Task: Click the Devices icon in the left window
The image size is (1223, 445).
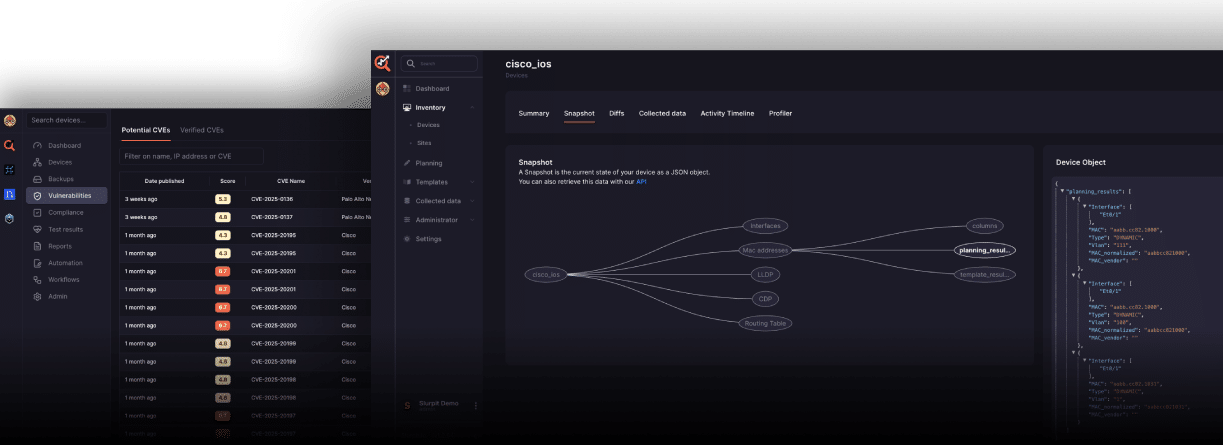Action: pos(38,162)
